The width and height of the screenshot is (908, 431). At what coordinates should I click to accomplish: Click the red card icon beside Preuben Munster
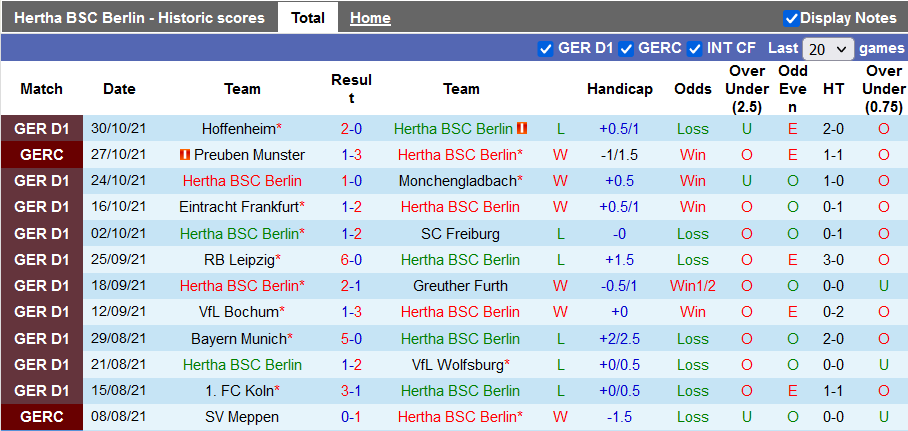click(184, 155)
